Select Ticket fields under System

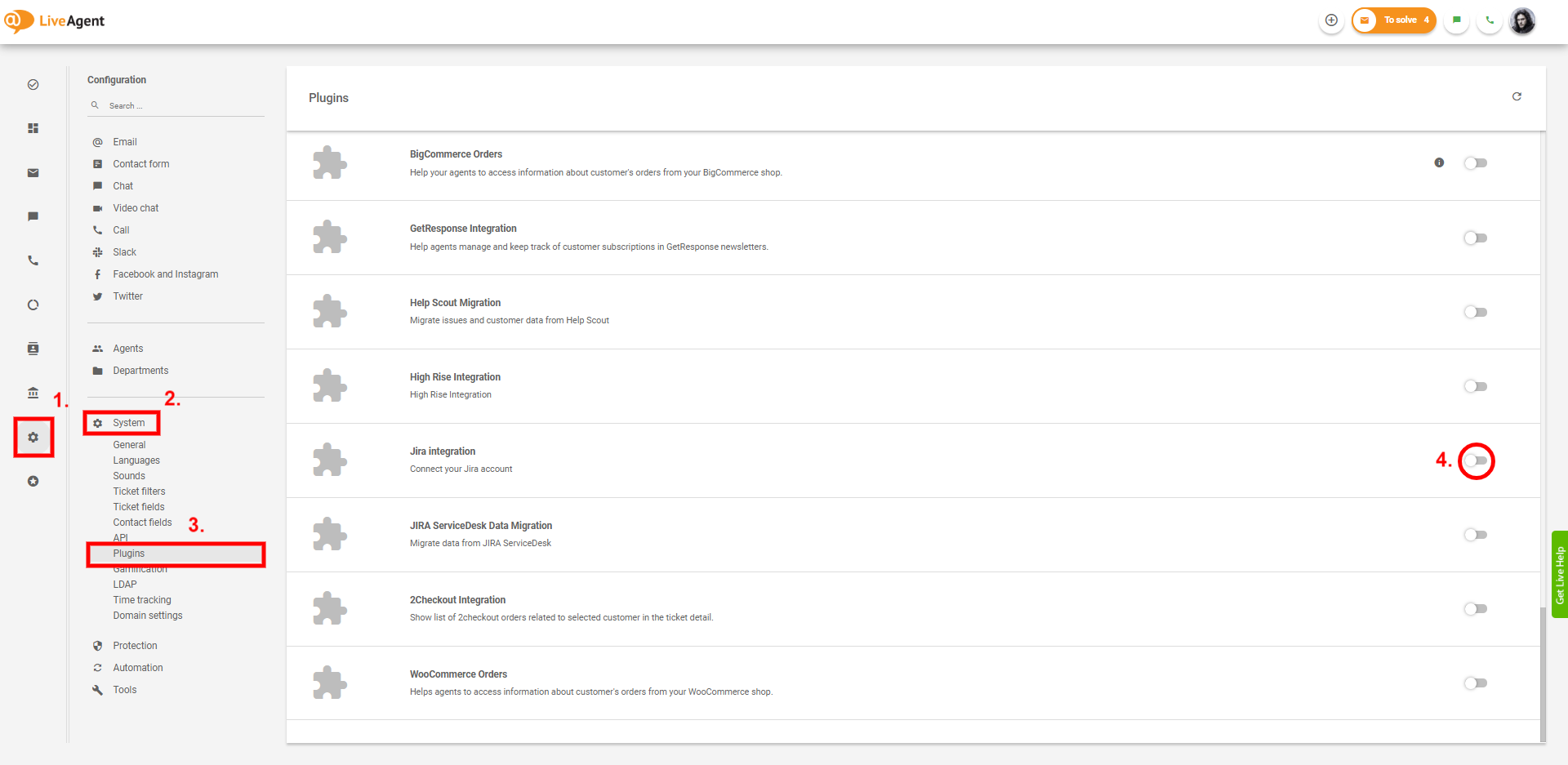click(139, 507)
